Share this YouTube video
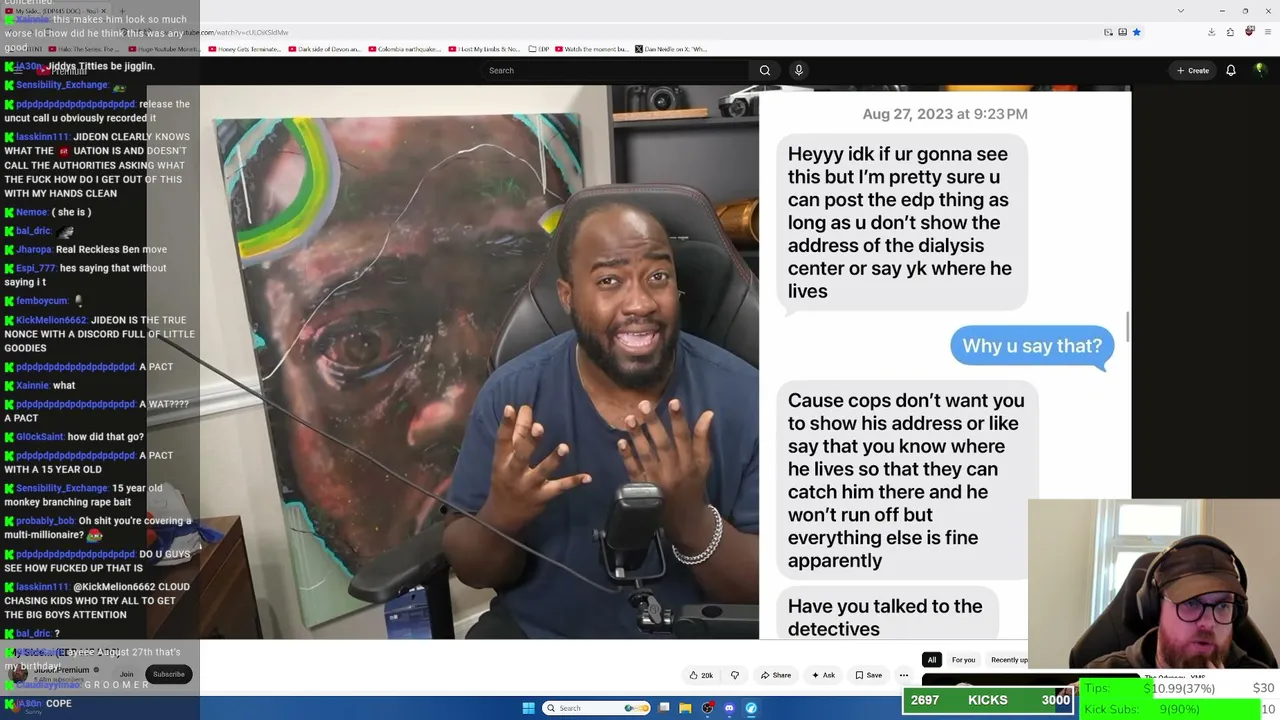The height and width of the screenshot is (720, 1280). [775, 675]
